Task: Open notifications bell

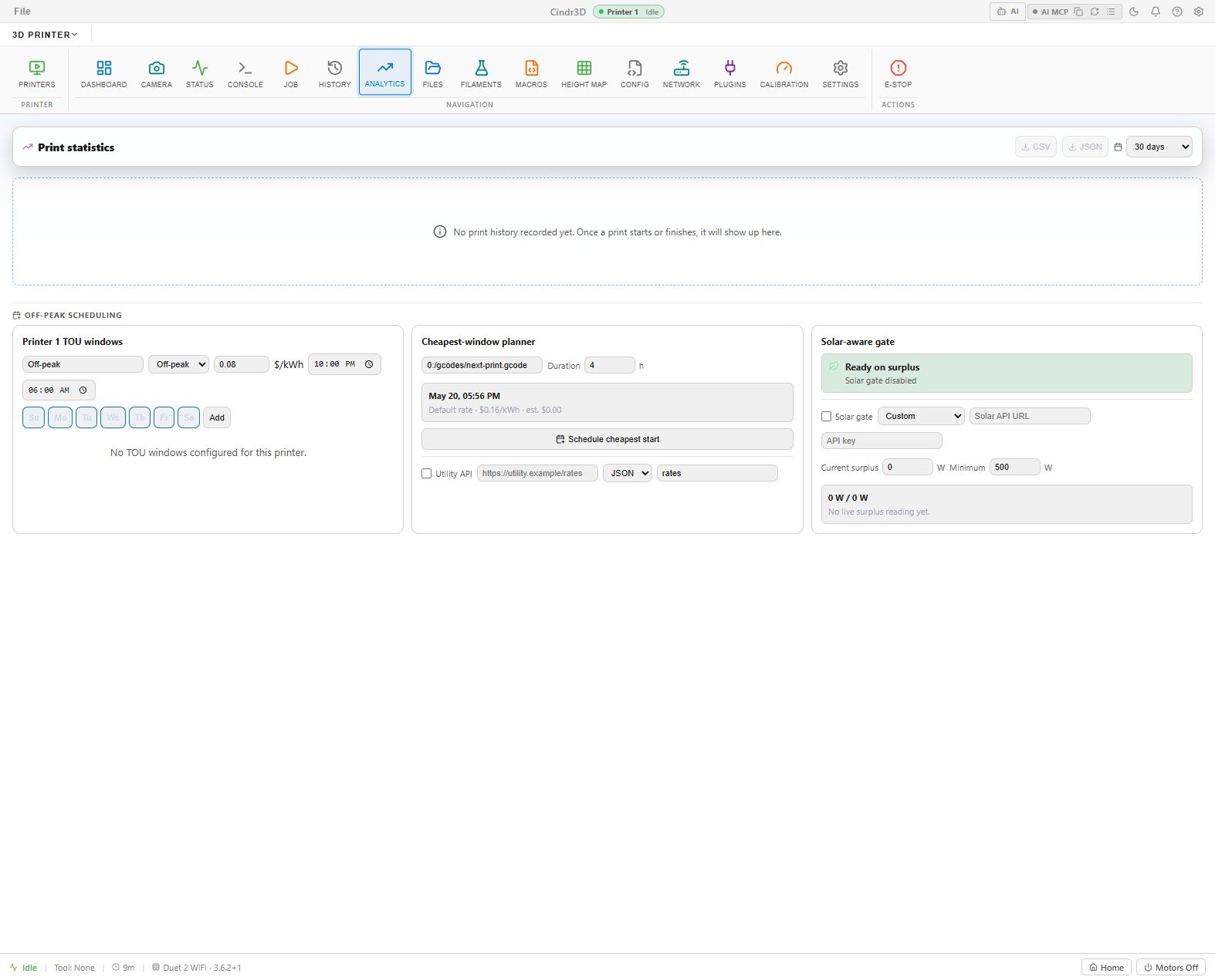Action: [x=1156, y=12]
